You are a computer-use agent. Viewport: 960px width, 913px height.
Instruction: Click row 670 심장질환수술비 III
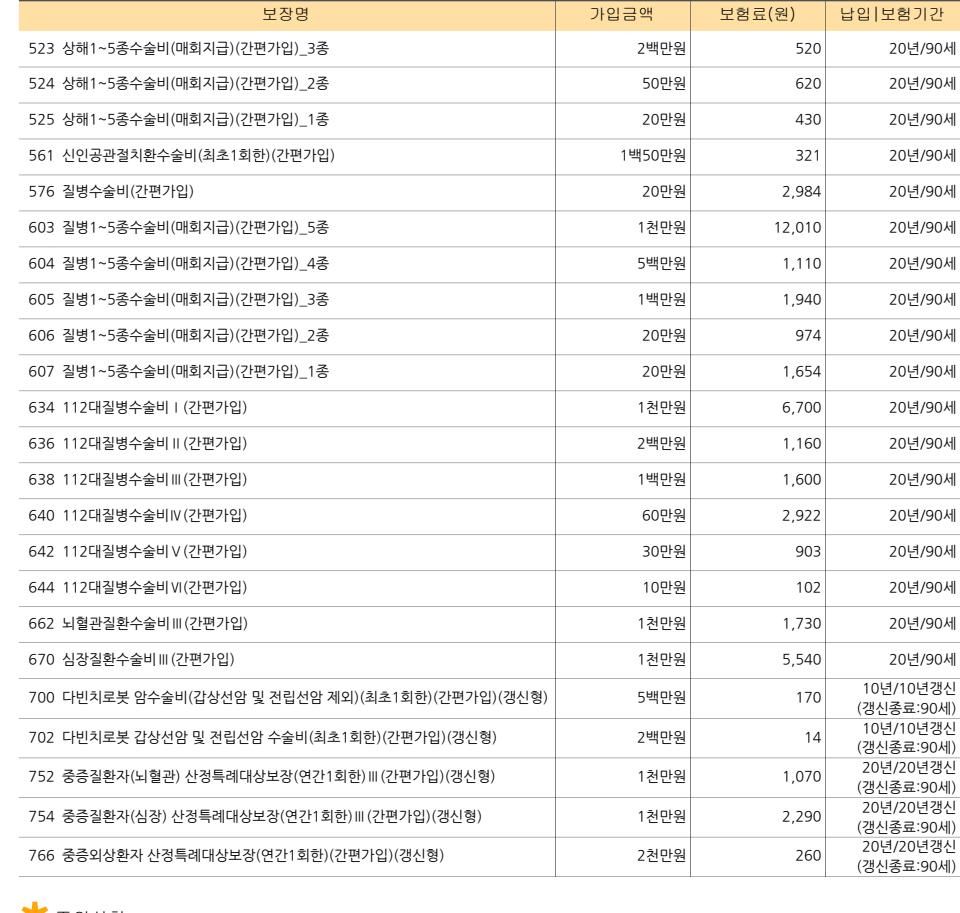point(489,660)
